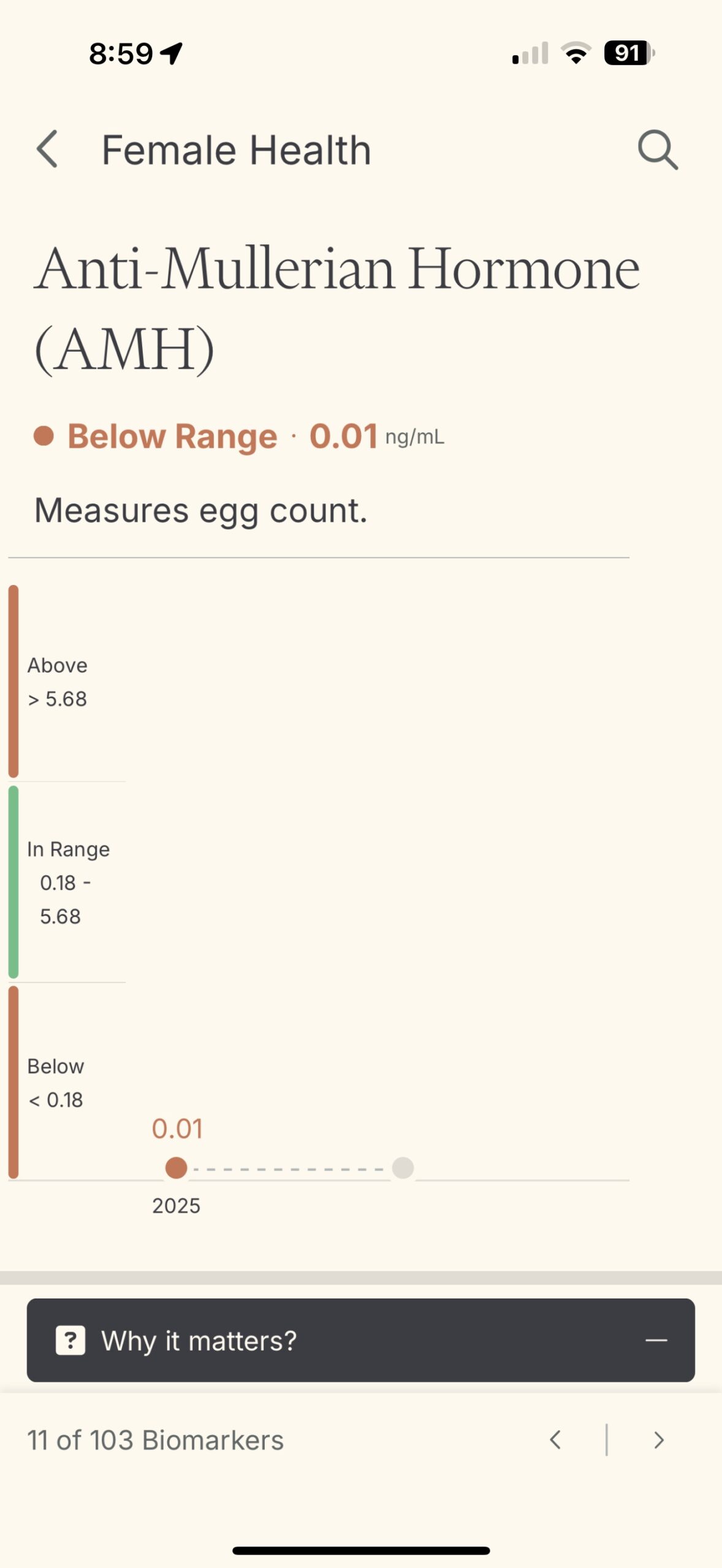
Task: Go to the next biomarker
Action: point(659,1440)
